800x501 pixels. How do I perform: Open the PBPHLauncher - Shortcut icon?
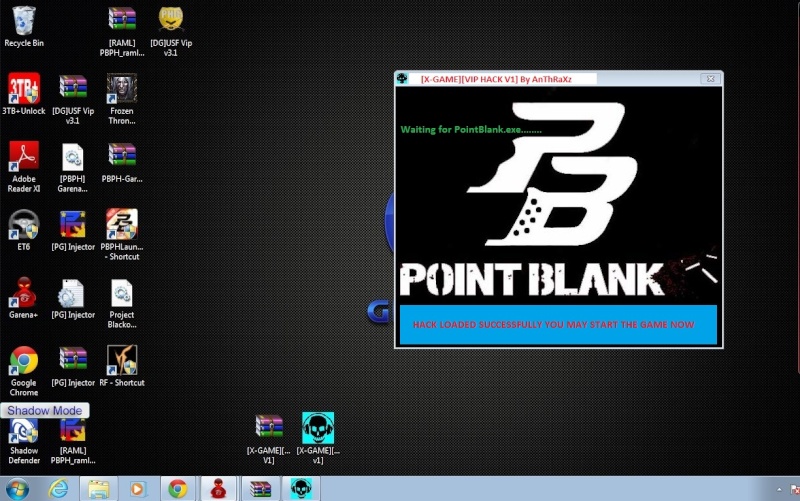[121, 224]
